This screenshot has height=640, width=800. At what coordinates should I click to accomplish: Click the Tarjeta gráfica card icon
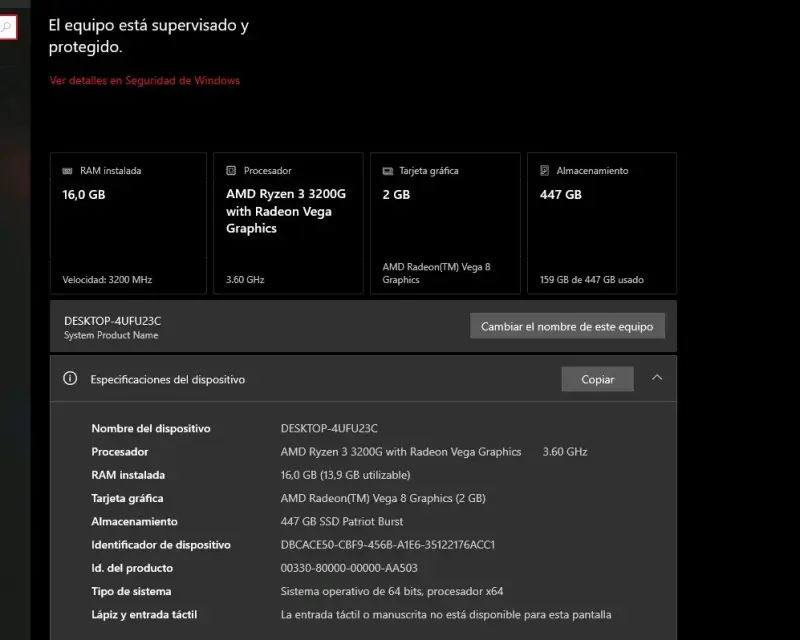(x=388, y=171)
